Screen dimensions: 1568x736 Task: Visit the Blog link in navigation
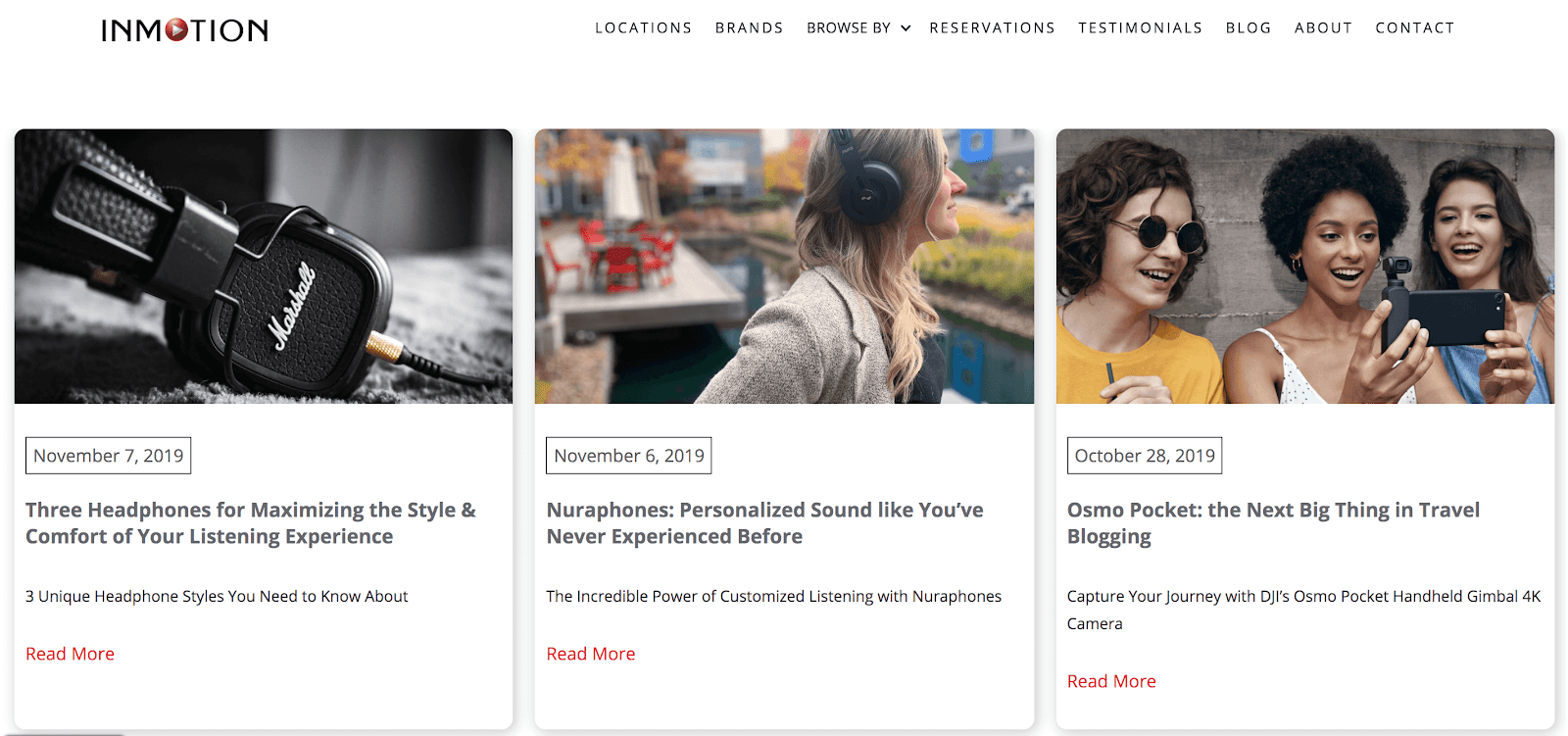1248,27
